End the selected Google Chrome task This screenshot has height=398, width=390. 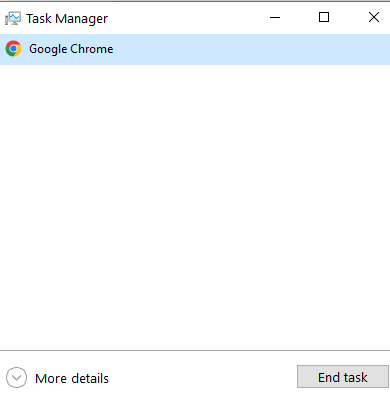click(x=343, y=377)
